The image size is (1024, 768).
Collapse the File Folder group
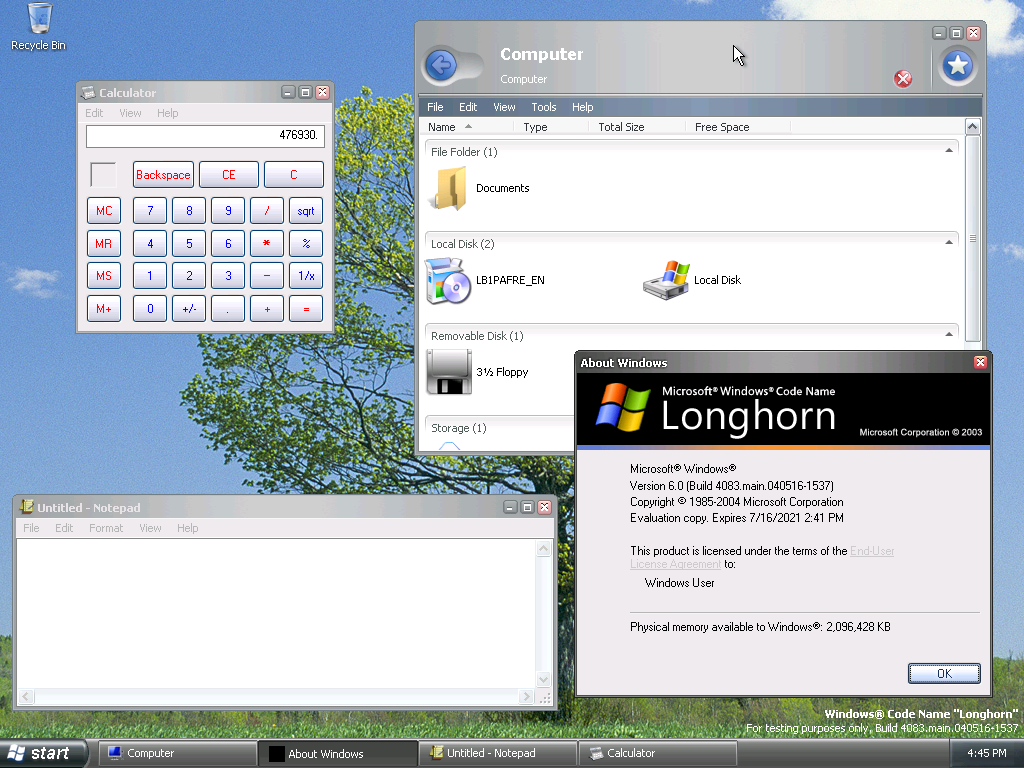948,151
